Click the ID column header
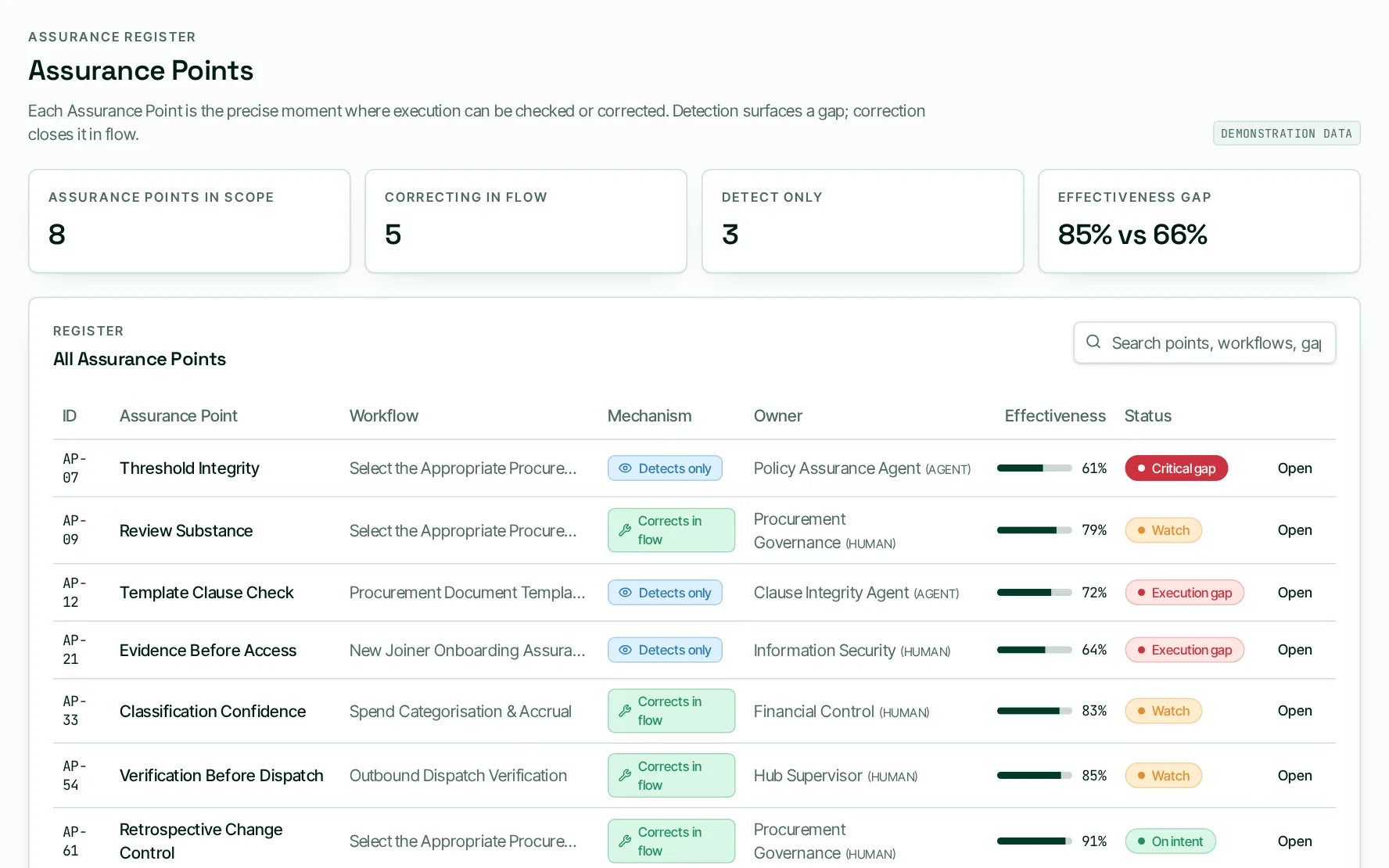Image resolution: width=1389 pixels, height=868 pixels. pos(70,416)
